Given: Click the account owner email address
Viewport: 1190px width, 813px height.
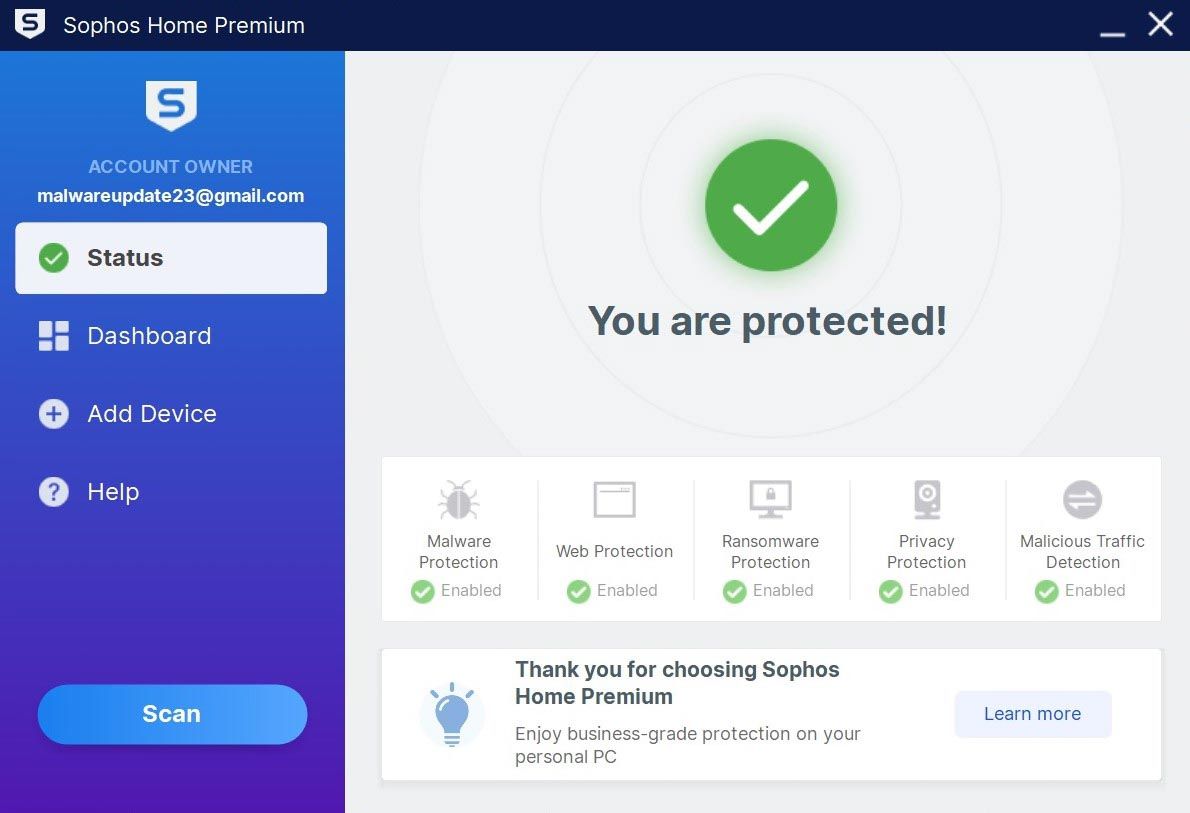Looking at the screenshot, I should [170, 196].
